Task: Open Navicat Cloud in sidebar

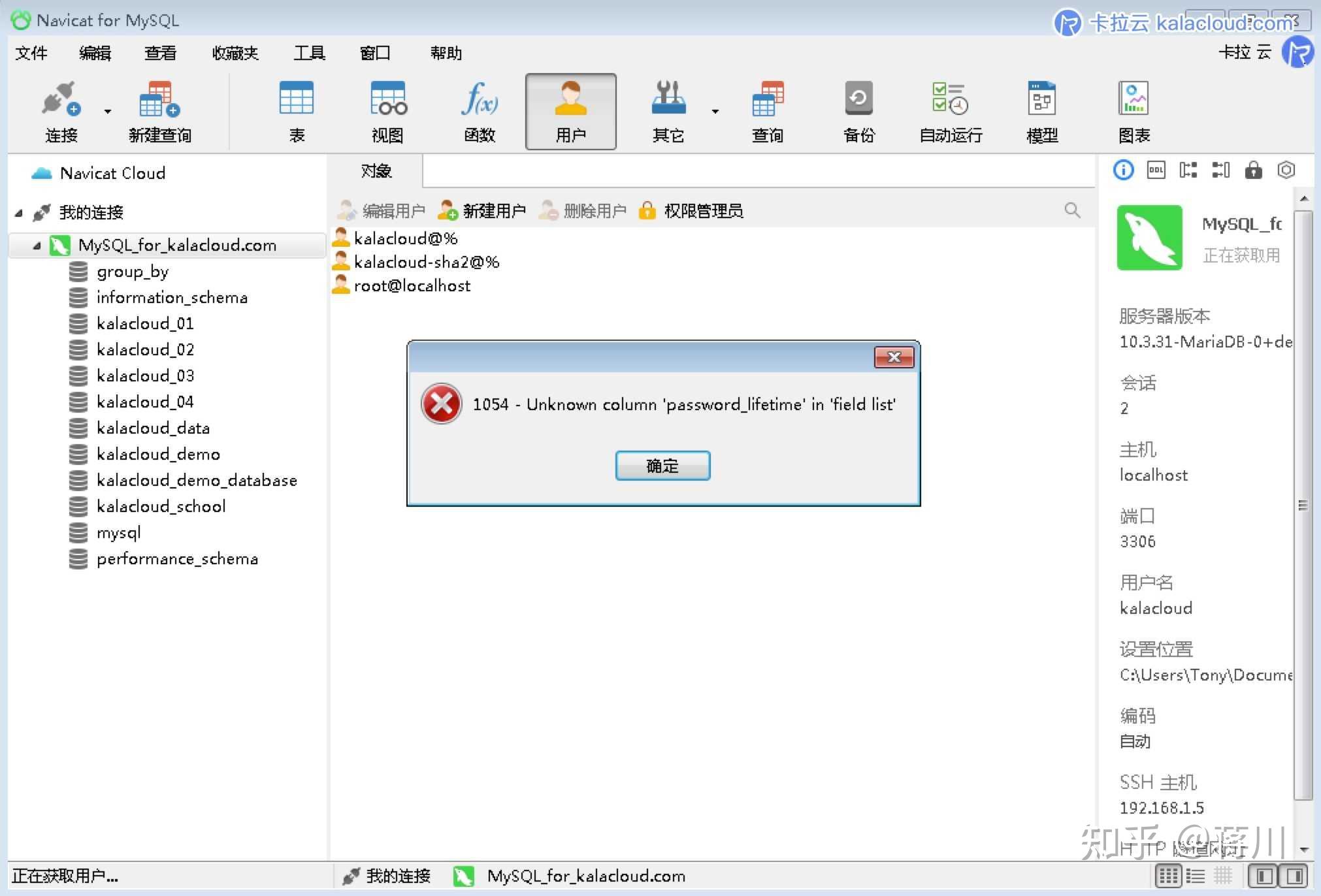Action: (99, 173)
